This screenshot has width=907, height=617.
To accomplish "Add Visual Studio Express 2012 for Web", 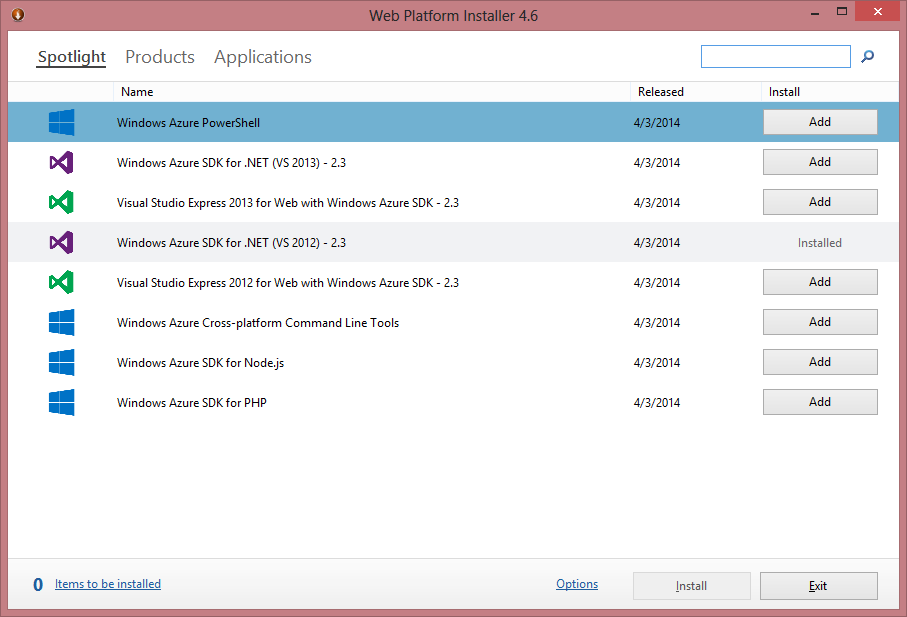I will (820, 282).
